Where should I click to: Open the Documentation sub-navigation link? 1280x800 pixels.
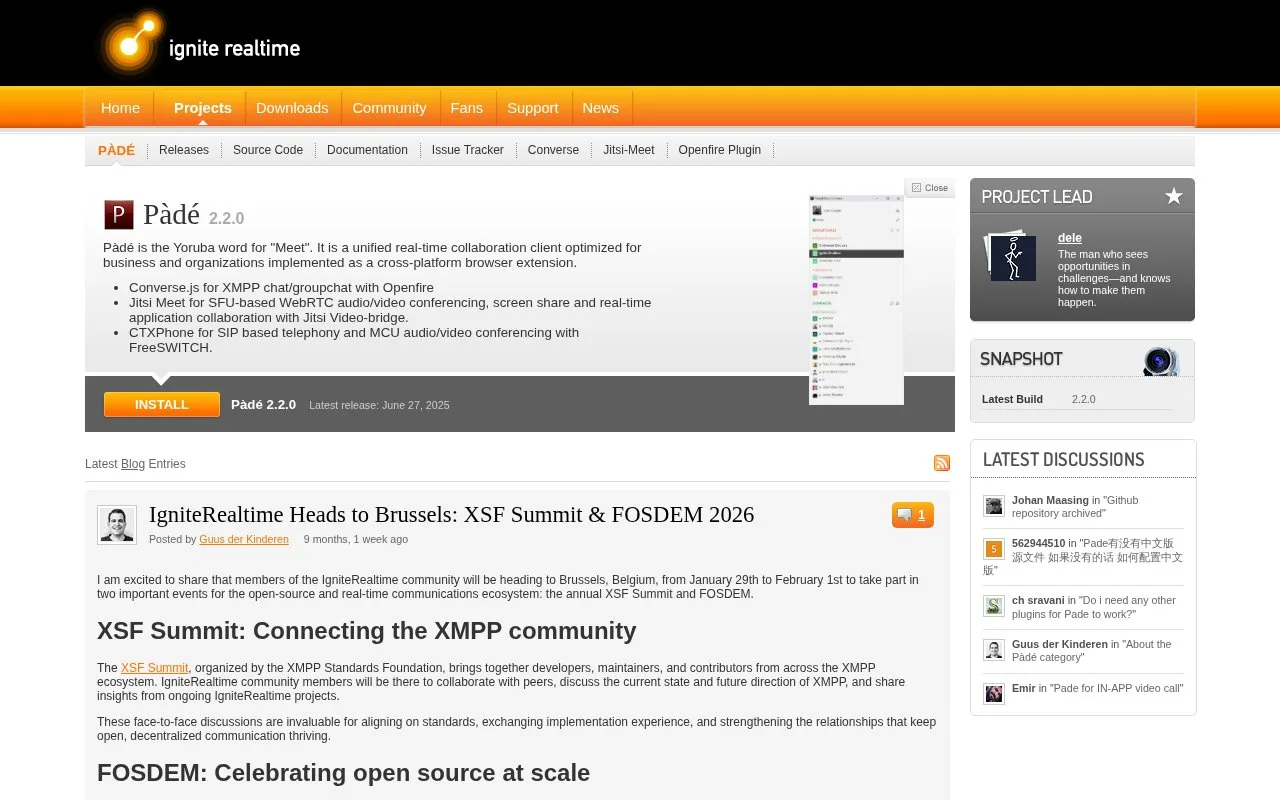point(367,150)
